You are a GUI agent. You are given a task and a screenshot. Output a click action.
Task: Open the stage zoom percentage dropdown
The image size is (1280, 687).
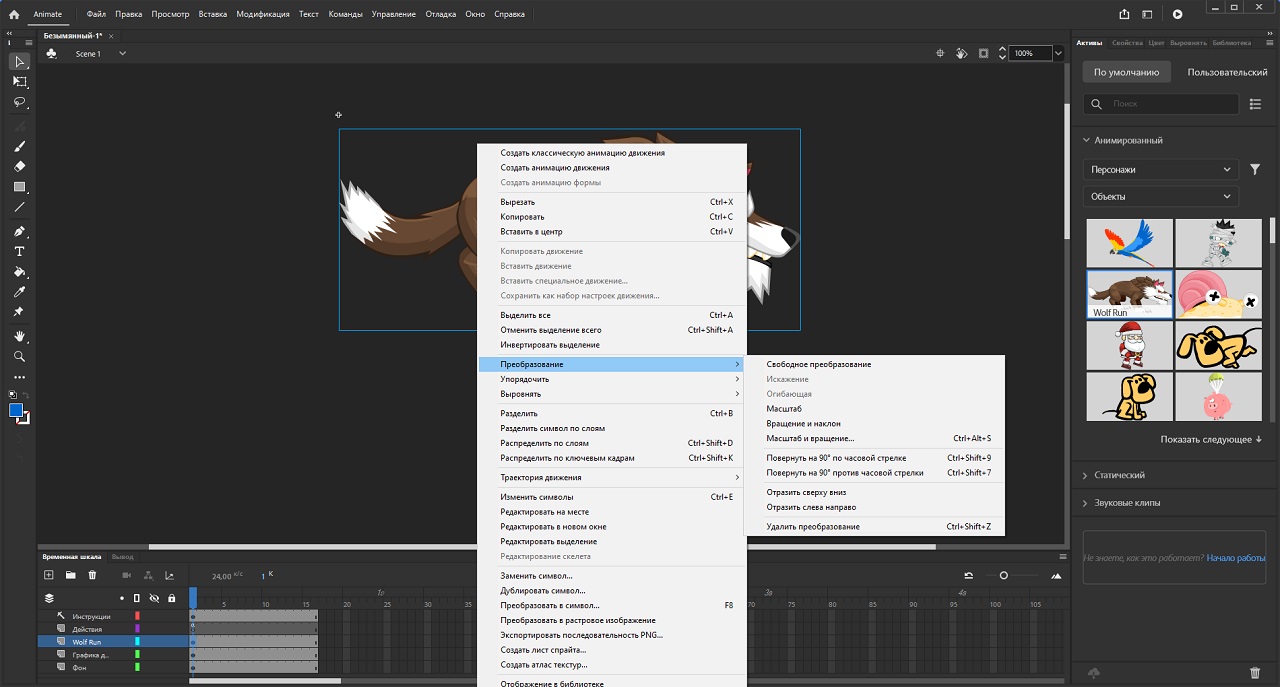point(1058,53)
